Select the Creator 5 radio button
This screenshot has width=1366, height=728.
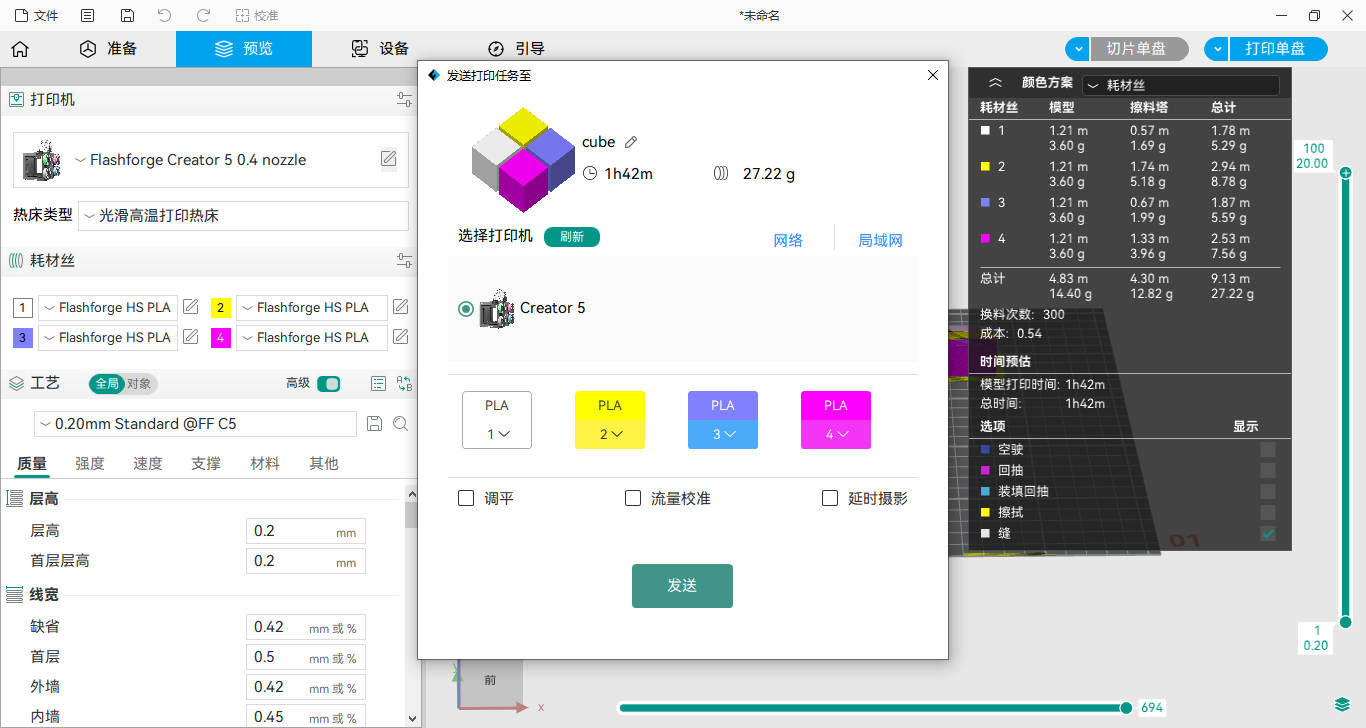[x=465, y=309]
